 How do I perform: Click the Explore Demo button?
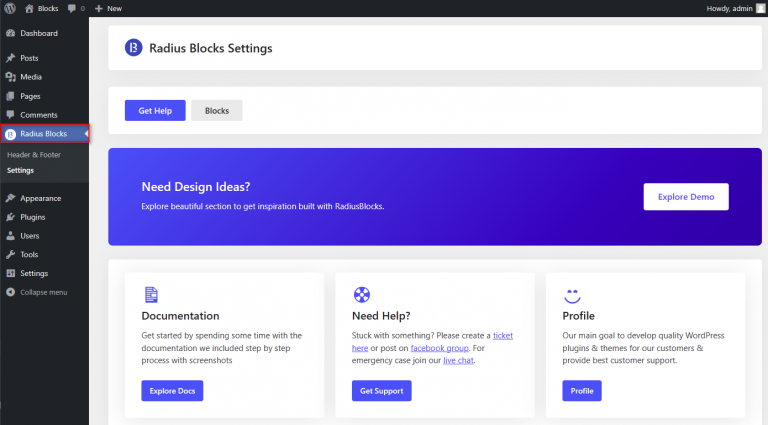(x=686, y=197)
